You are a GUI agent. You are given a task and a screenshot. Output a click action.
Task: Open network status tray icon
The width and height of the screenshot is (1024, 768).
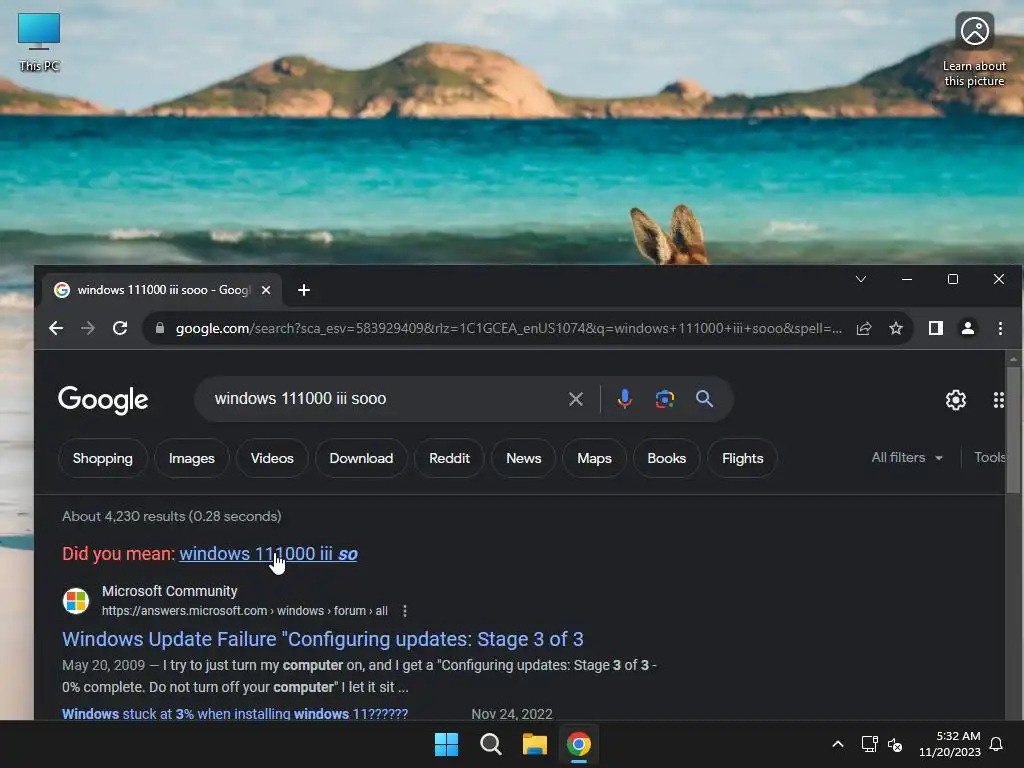[x=869, y=744]
